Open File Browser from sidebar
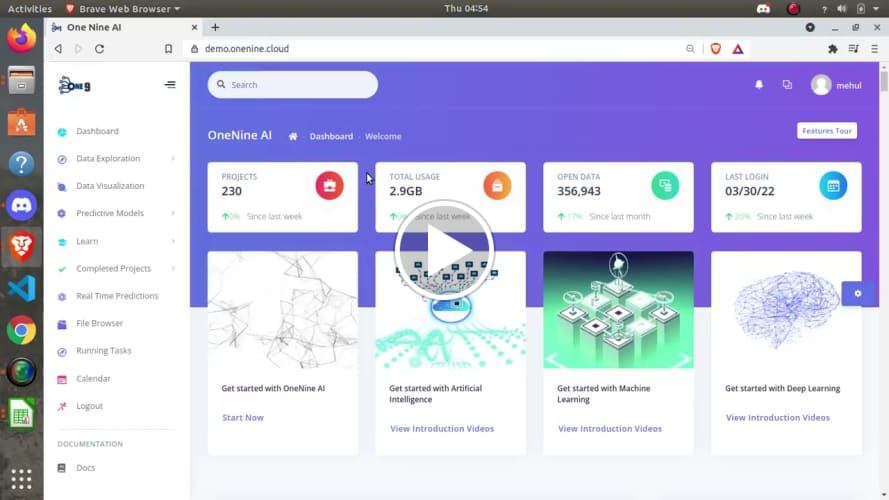 [99, 323]
